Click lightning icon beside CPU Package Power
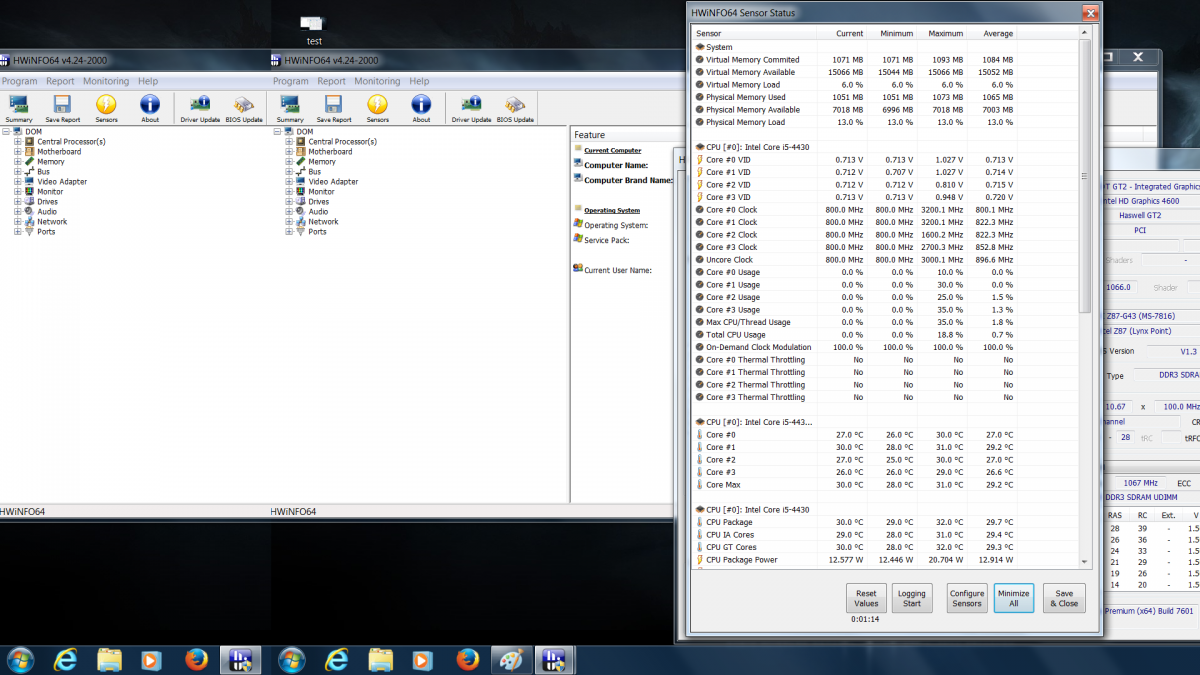The width and height of the screenshot is (1200, 675). pyautogui.click(x=700, y=560)
